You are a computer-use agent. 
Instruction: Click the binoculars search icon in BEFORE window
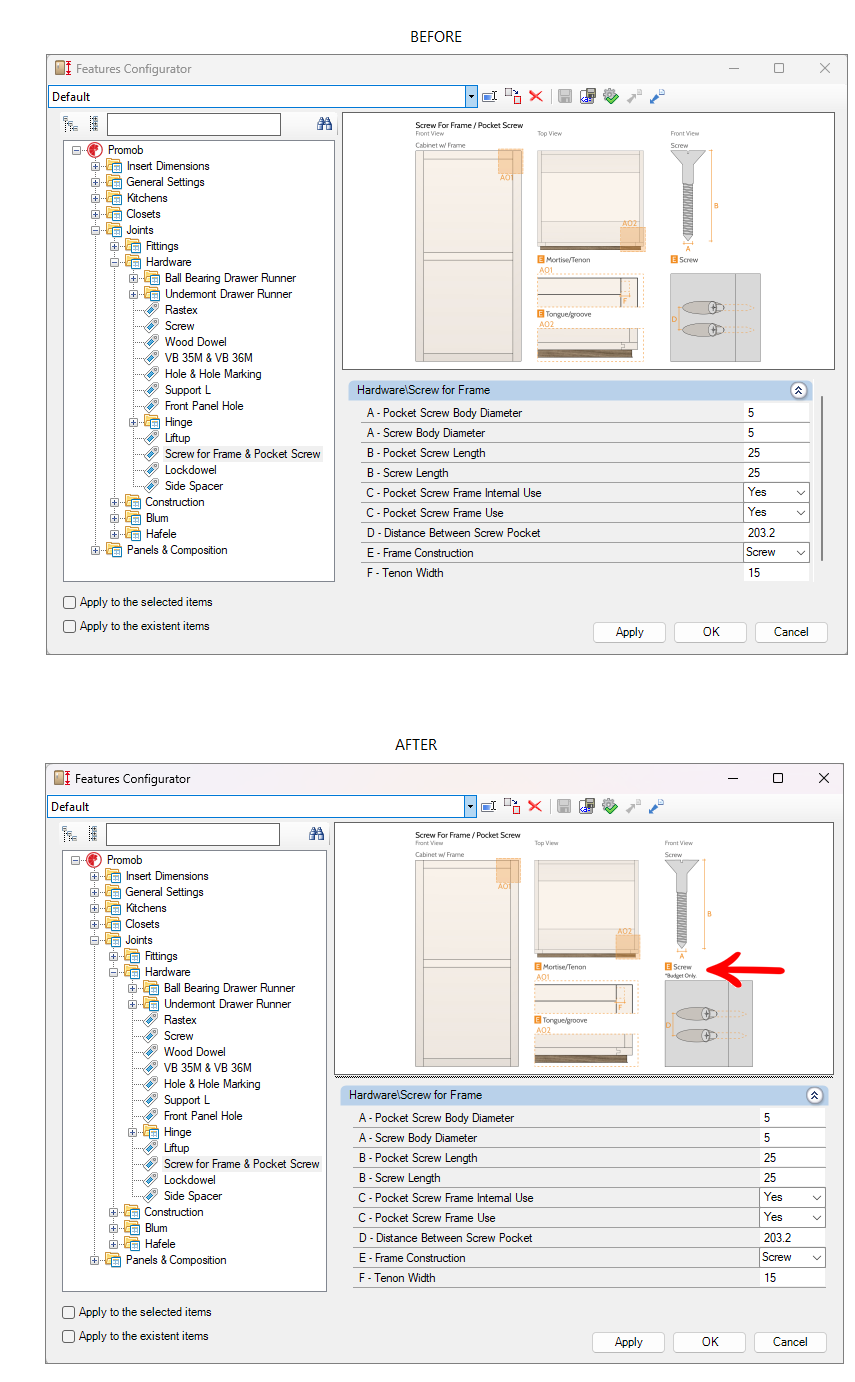[x=324, y=124]
